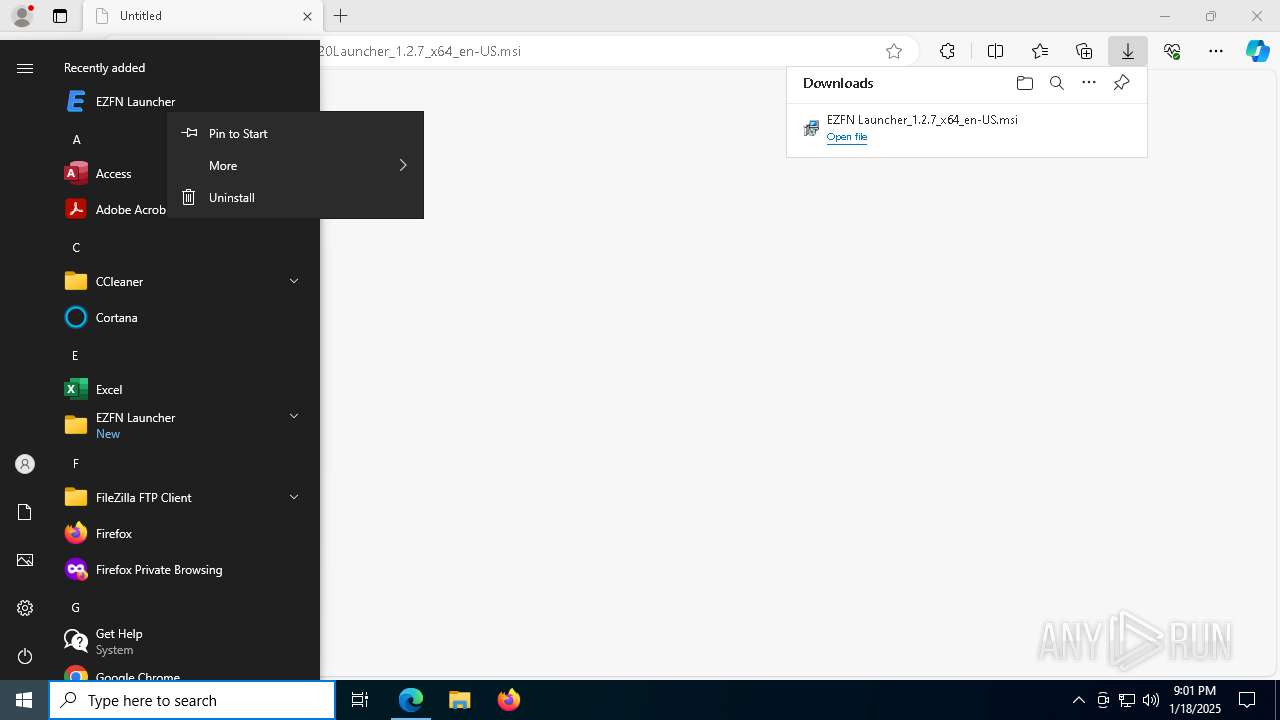Open Favorites list in Edge

[1040, 51]
